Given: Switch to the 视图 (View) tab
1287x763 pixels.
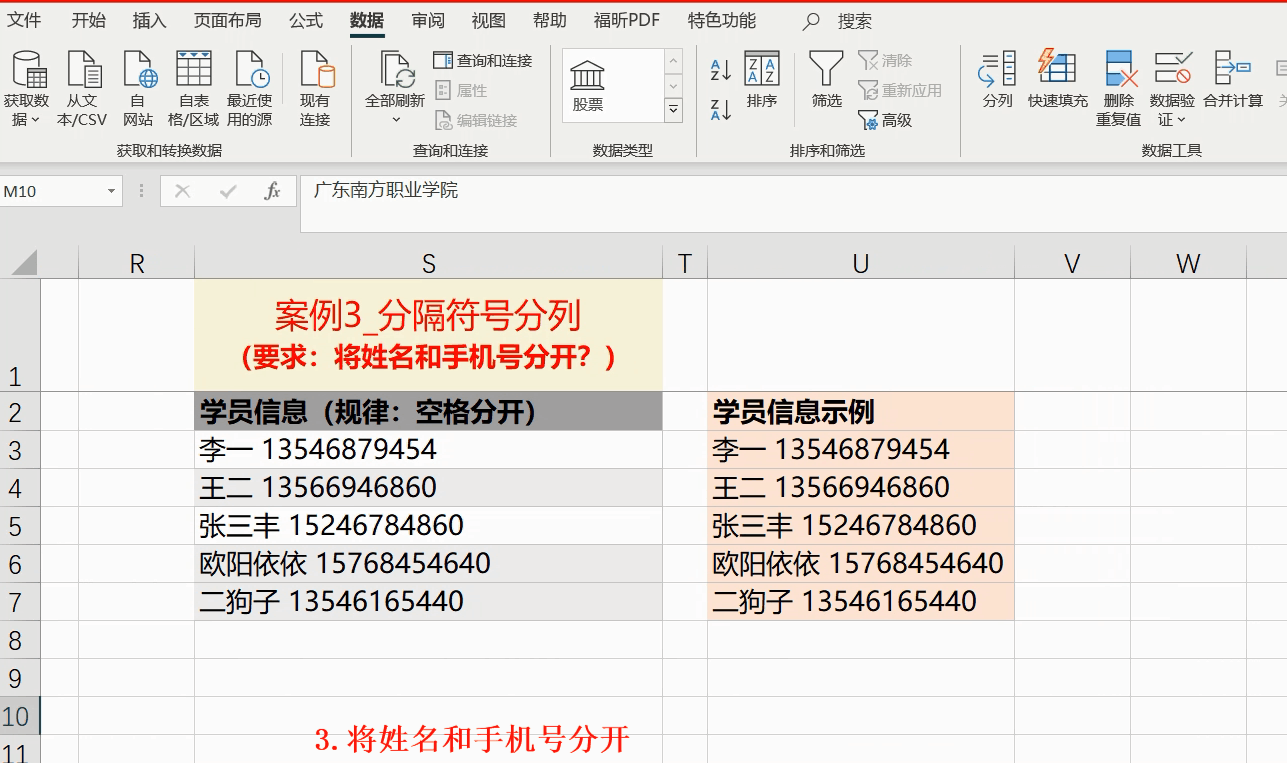Looking at the screenshot, I should 489,20.
